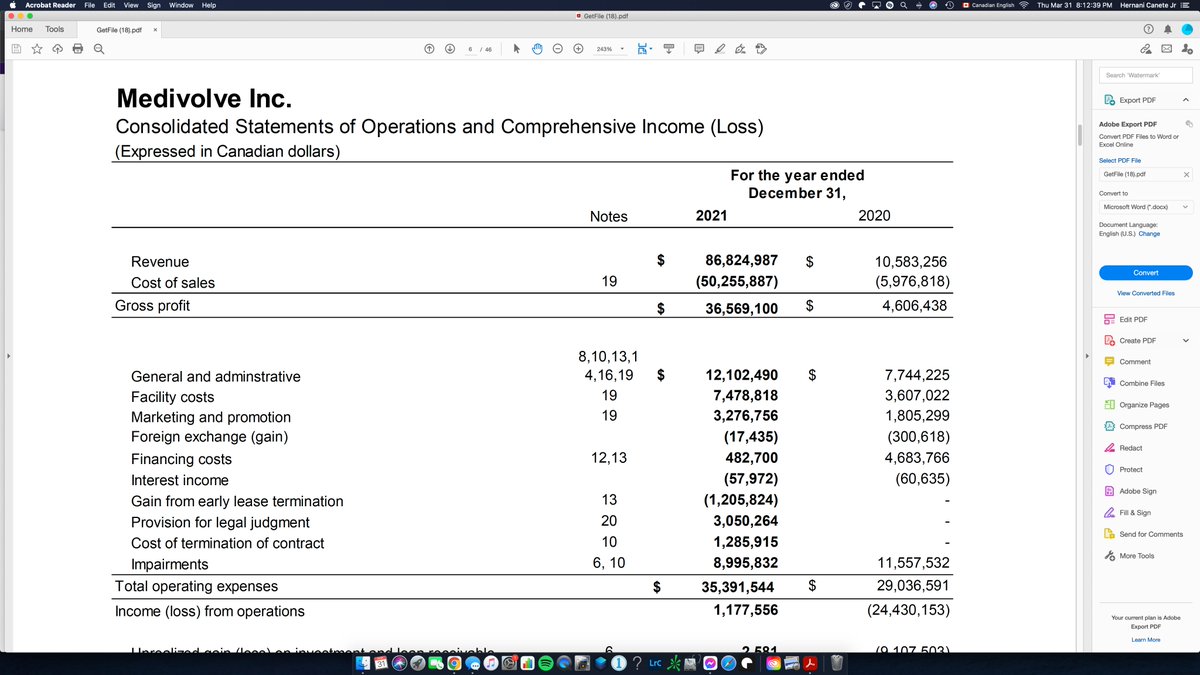Bookmark the file with the star icon
The image size is (1200, 675).
point(37,48)
